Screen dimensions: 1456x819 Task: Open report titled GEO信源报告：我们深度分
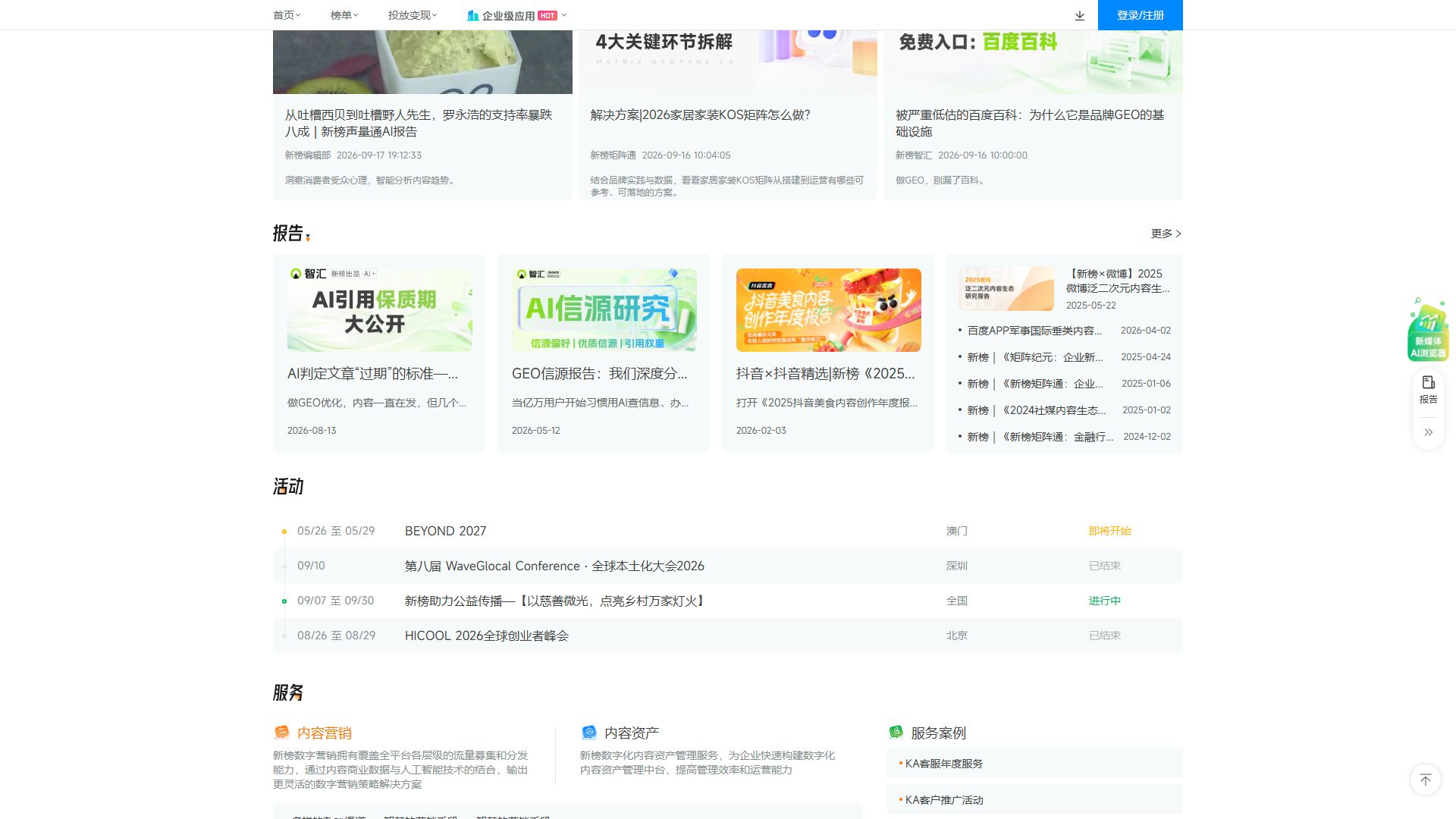(x=600, y=374)
